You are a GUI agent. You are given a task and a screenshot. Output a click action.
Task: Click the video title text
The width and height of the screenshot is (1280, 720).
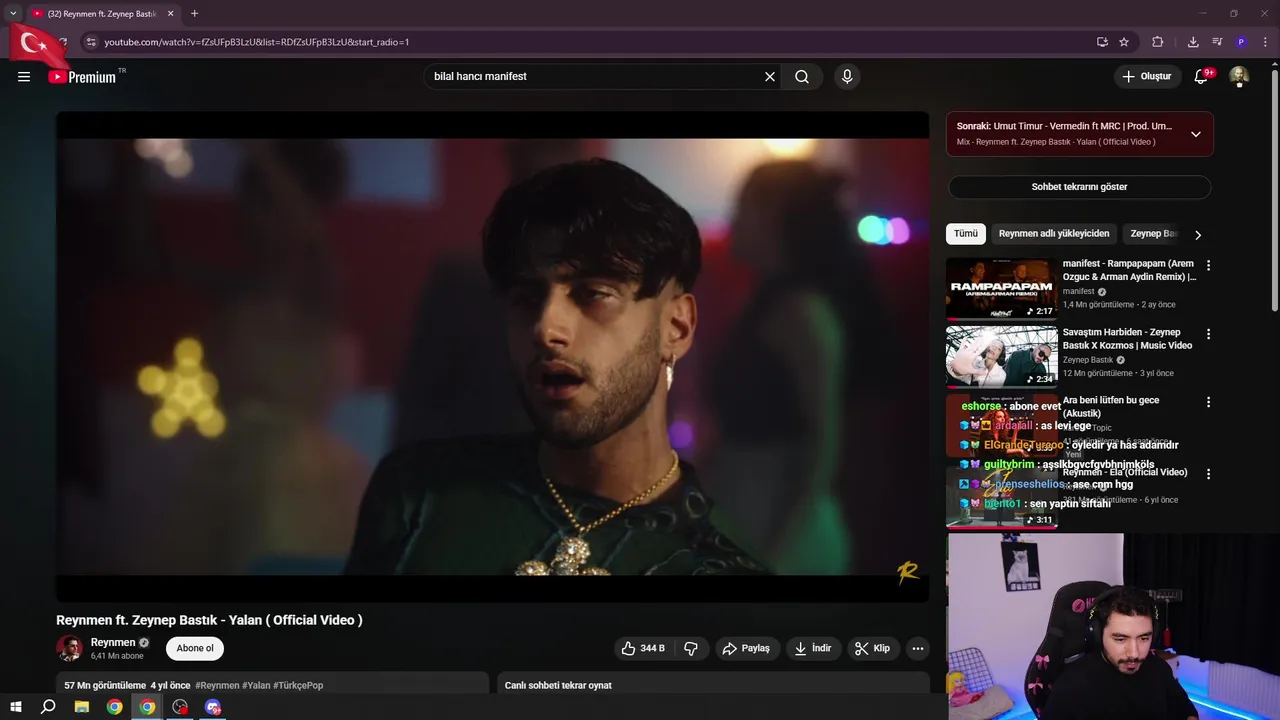pyautogui.click(x=209, y=620)
